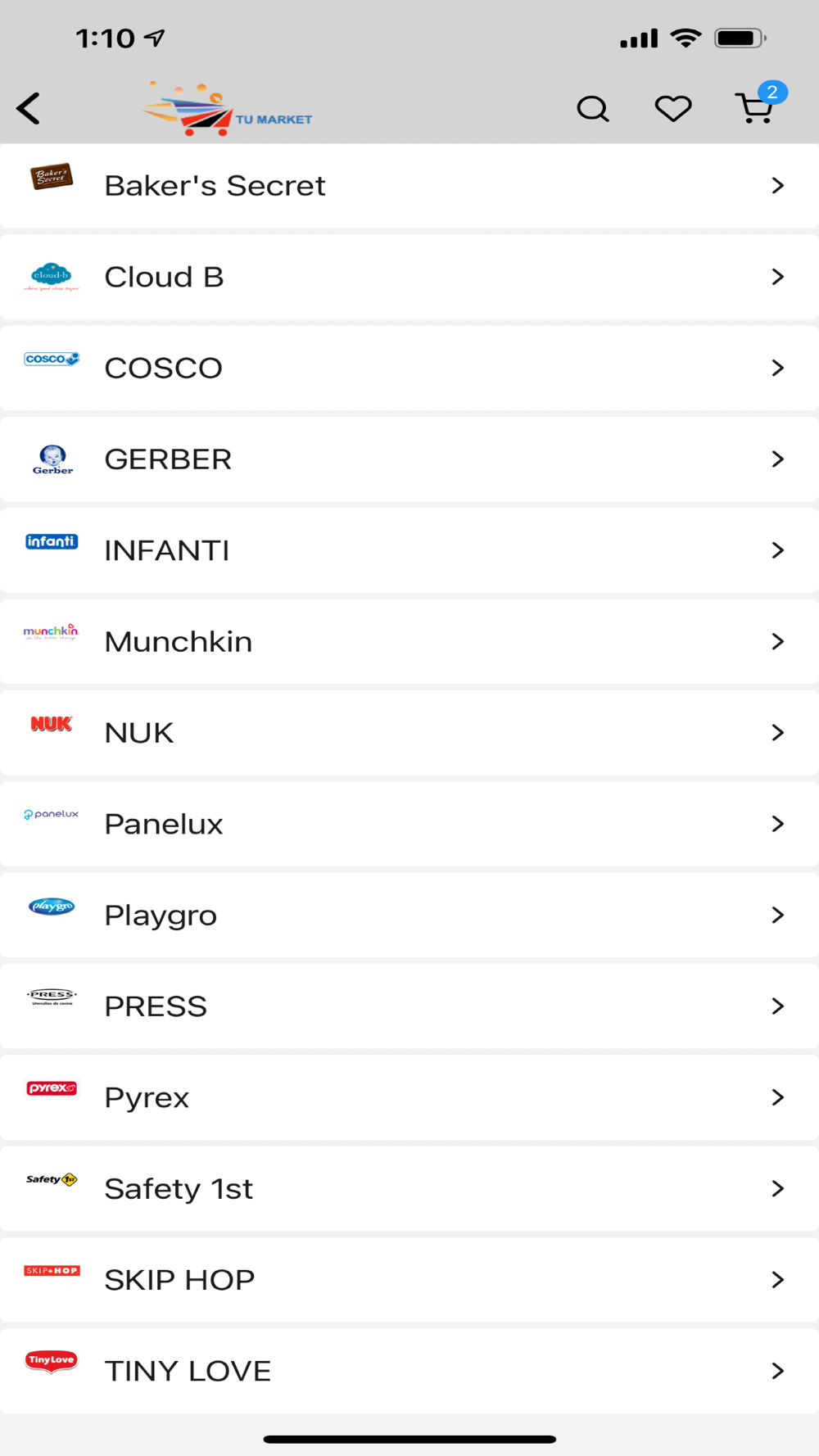Viewport: 819px width, 1456px height.
Task: Tap the Gerber baby logo
Action: (52, 459)
